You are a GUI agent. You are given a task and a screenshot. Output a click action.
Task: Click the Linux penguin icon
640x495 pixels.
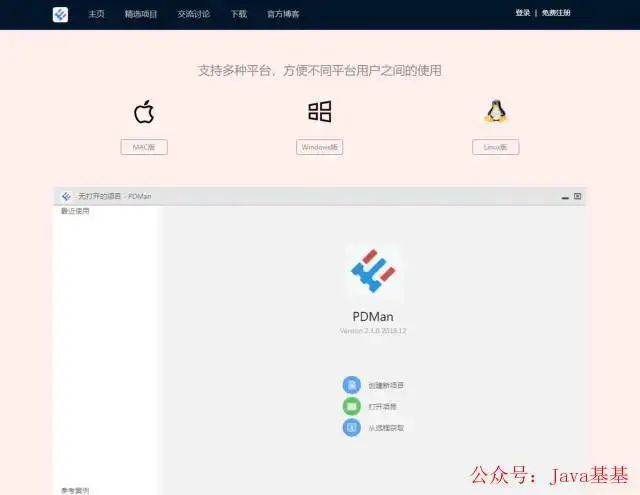pyautogui.click(x=496, y=111)
